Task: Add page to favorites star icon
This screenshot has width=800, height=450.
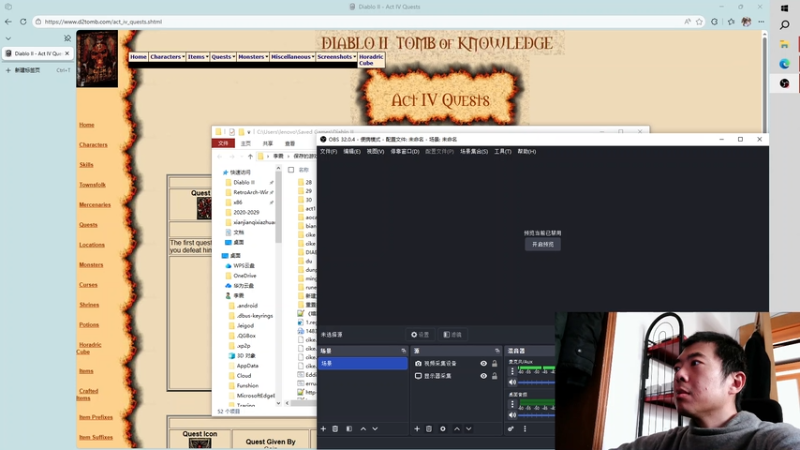Action: (699, 21)
